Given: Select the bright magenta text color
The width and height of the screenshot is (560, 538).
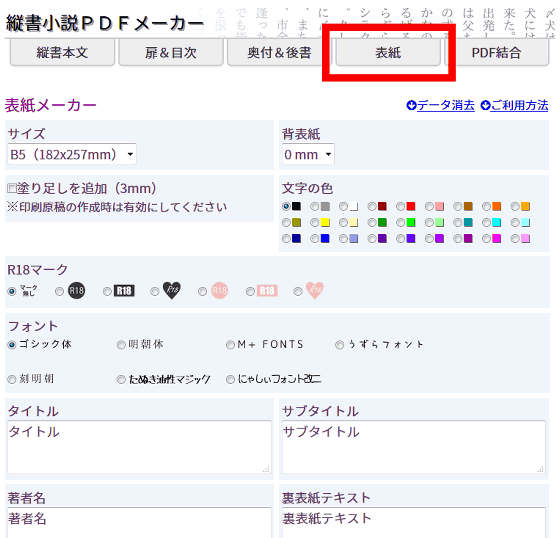Looking at the screenshot, I should point(486,238).
